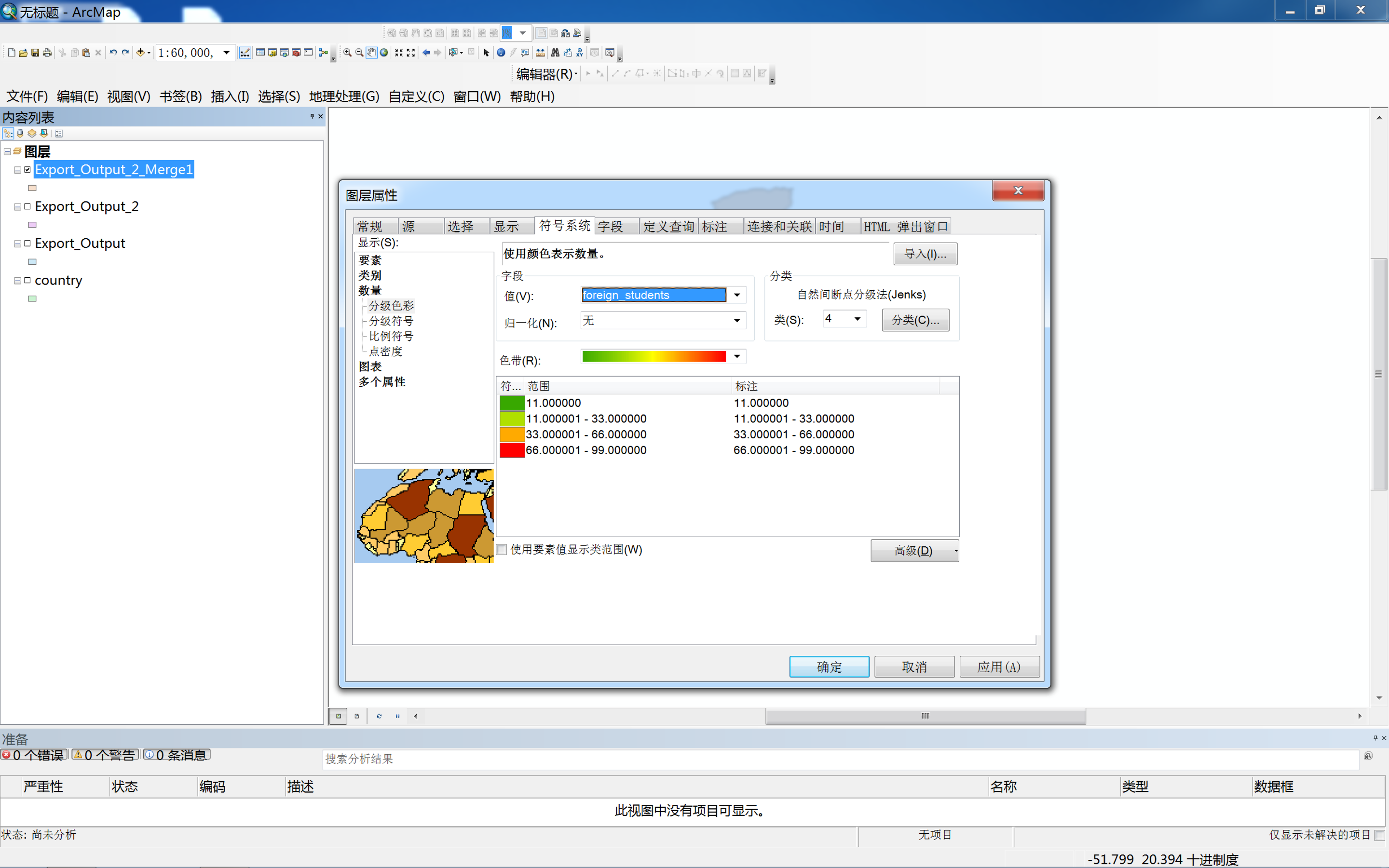Click the Go To XY icon

coord(580,53)
